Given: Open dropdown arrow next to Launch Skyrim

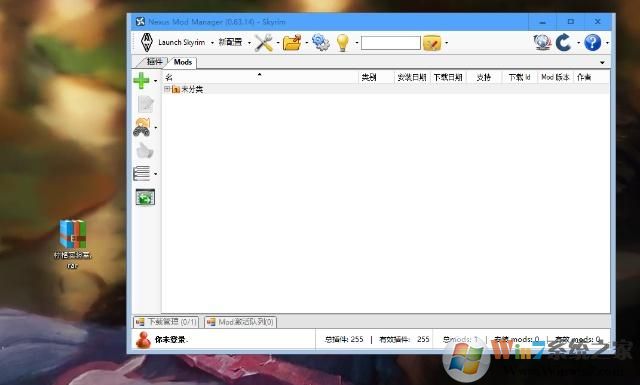Looking at the screenshot, I should (212, 43).
